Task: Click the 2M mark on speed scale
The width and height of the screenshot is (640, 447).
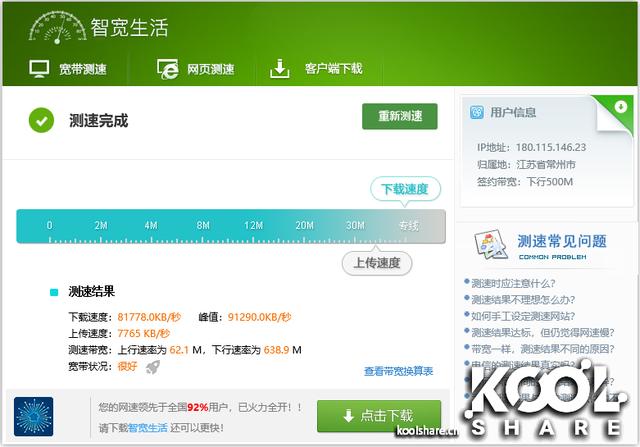Action: [x=101, y=225]
